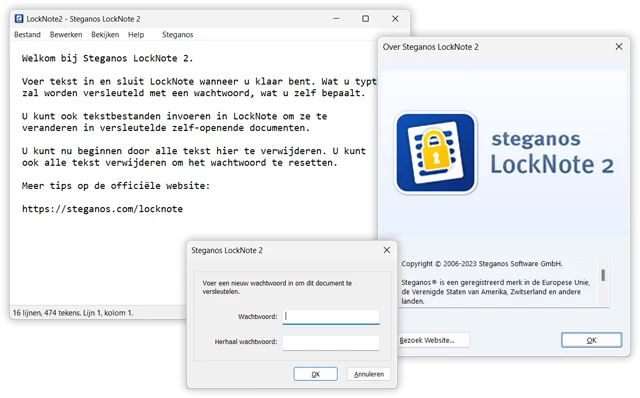Close the LockNote2 main window

395,19
